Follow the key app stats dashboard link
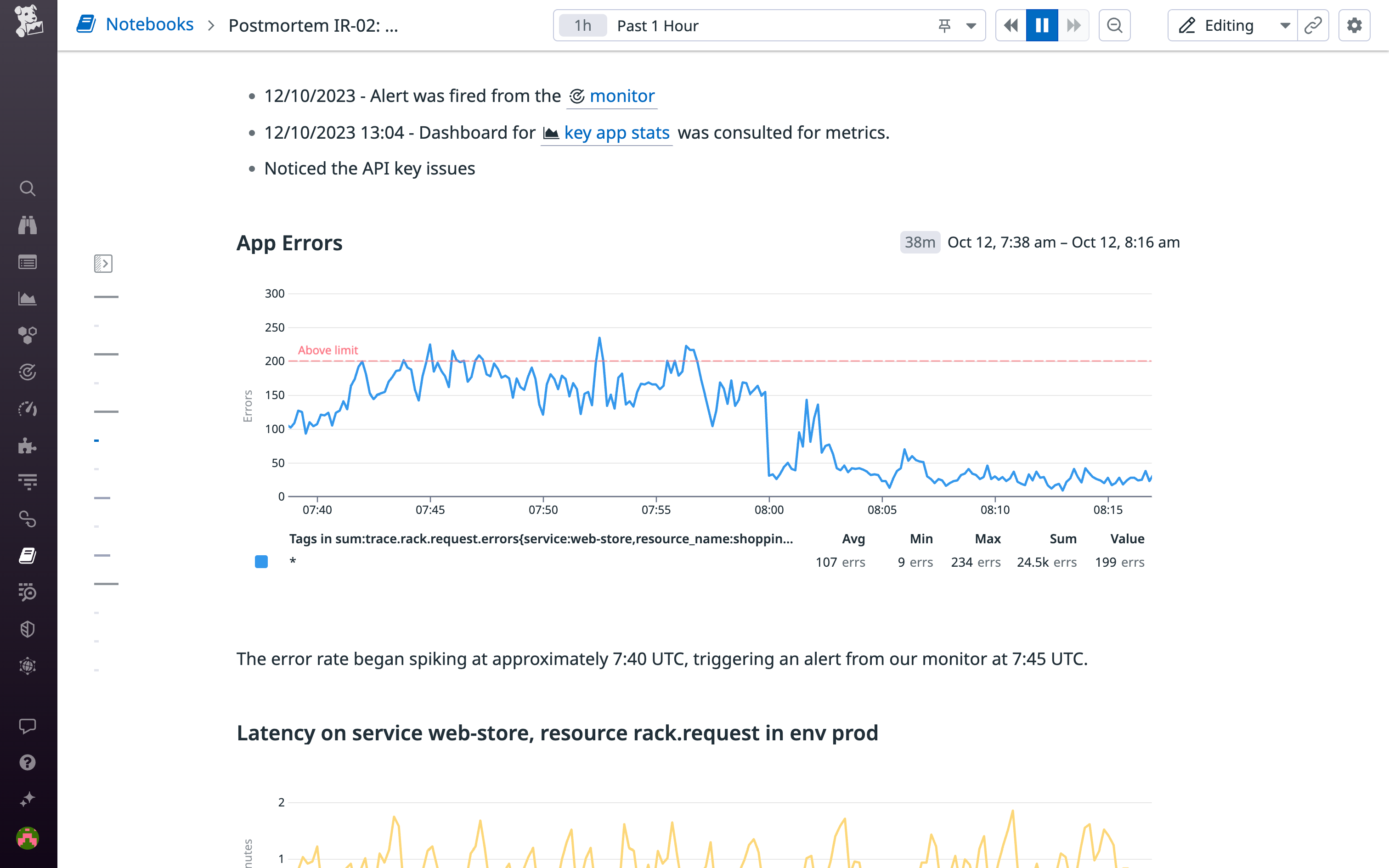Viewport: 1389px width, 868px height. tap(616, 133)
